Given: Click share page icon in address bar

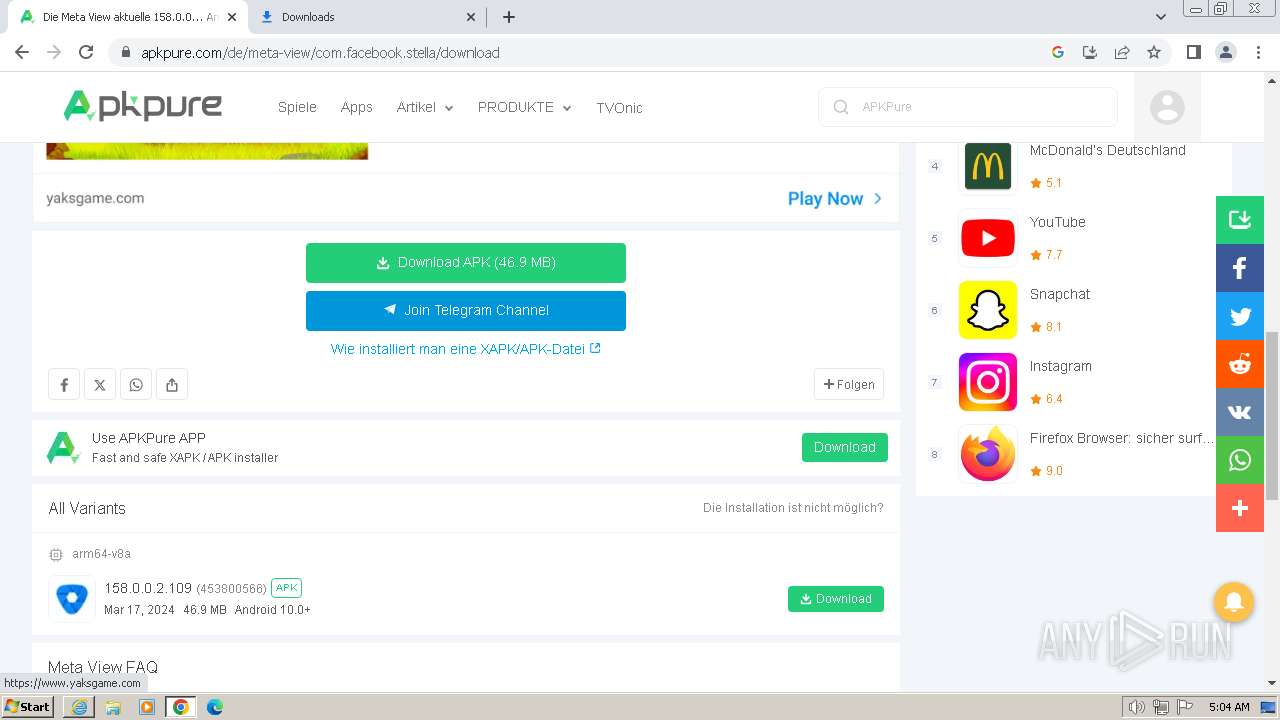Looking at the screenshot, I should click(1122, 52).
